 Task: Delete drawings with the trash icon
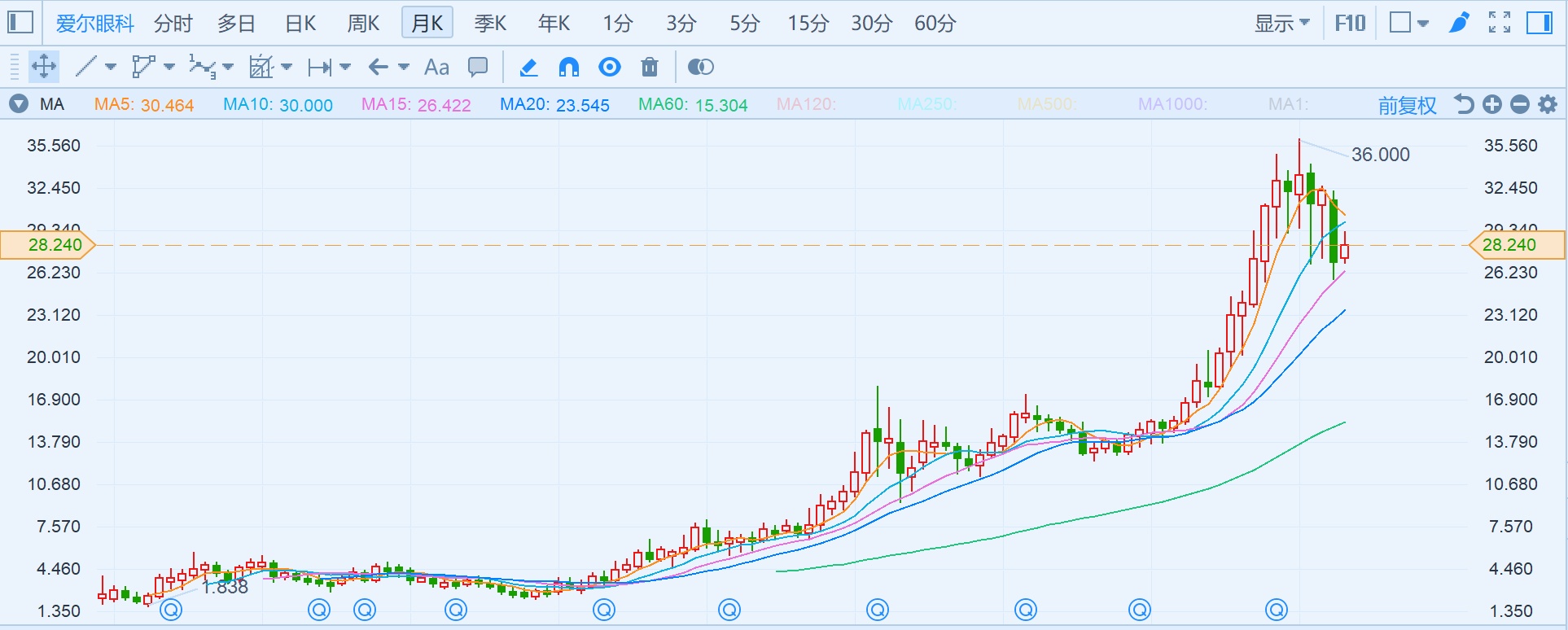click(649, 67)
